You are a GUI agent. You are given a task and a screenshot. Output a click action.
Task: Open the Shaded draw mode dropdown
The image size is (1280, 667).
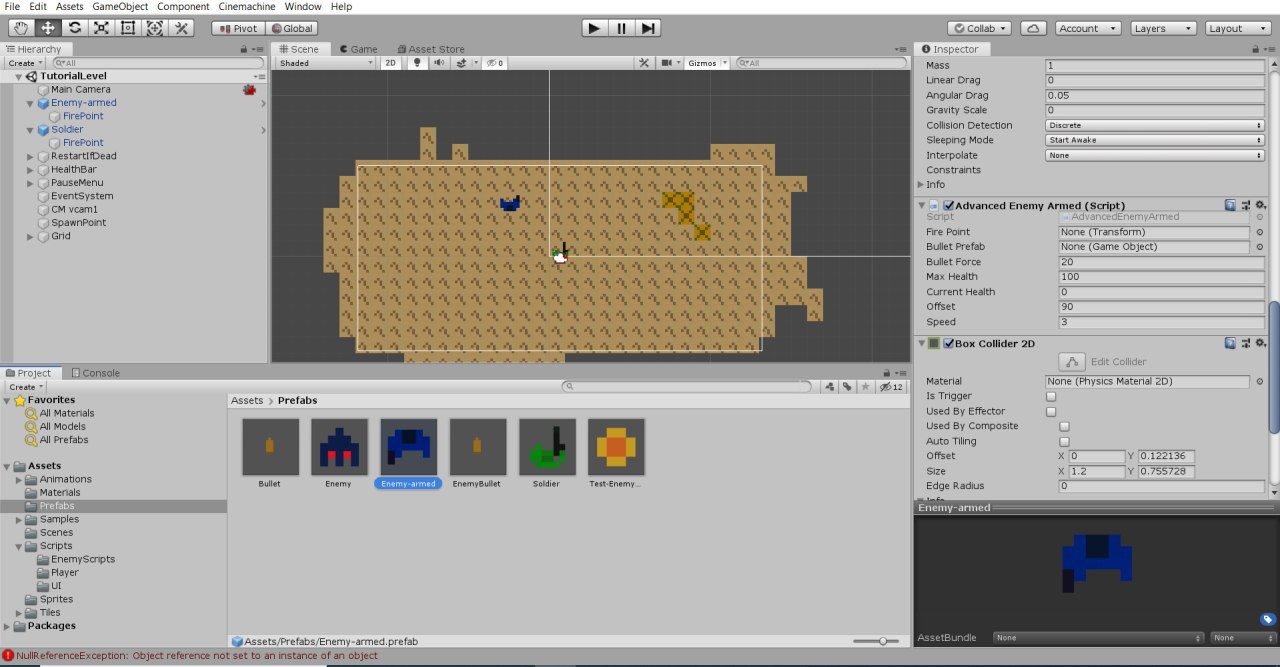click(x=326, y=63)
